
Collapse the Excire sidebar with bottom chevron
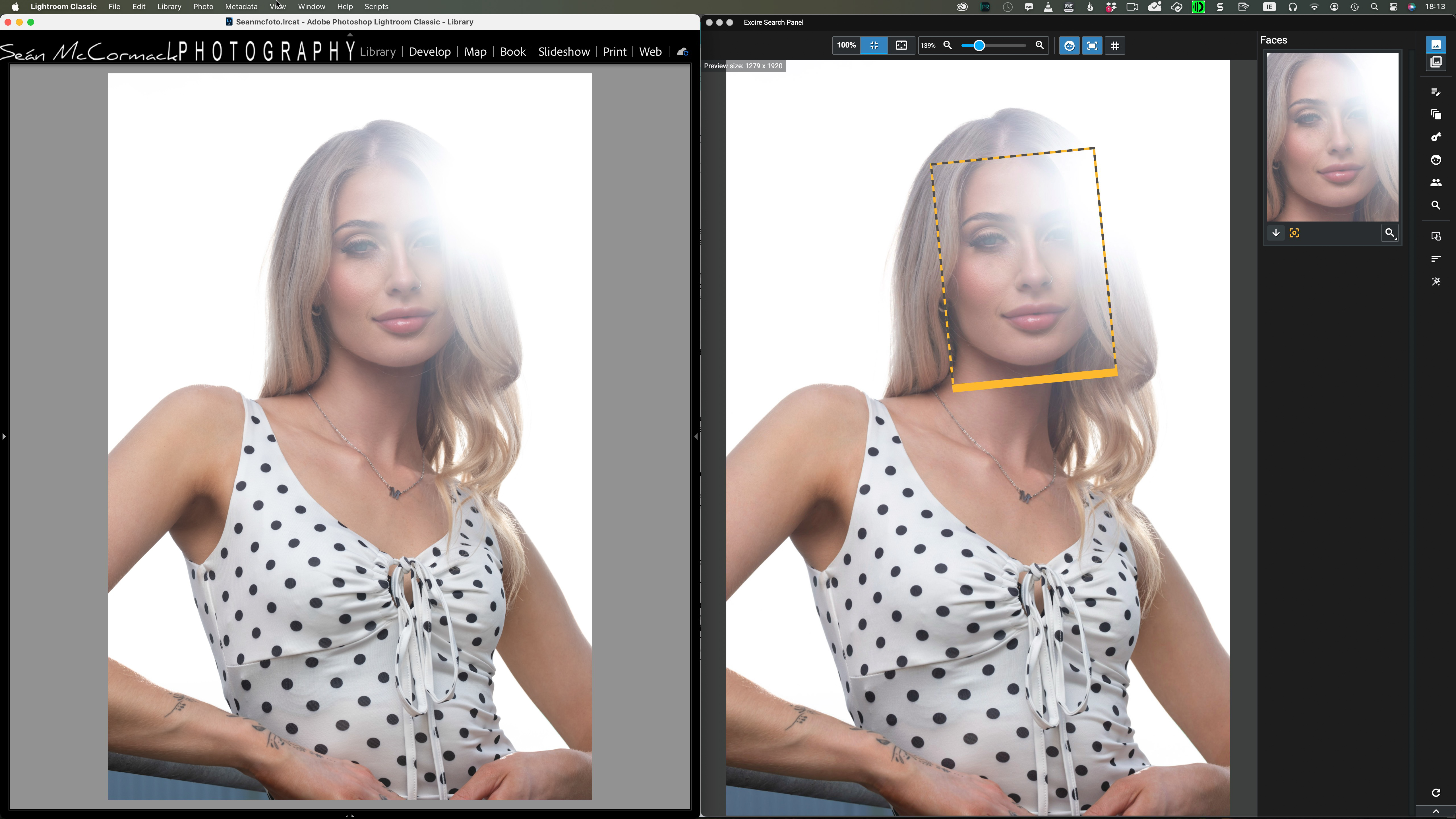coord(1436,812)
